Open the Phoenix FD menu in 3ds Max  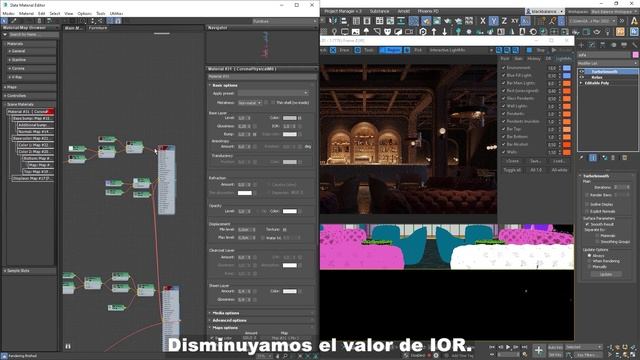[x=428, y=11]
